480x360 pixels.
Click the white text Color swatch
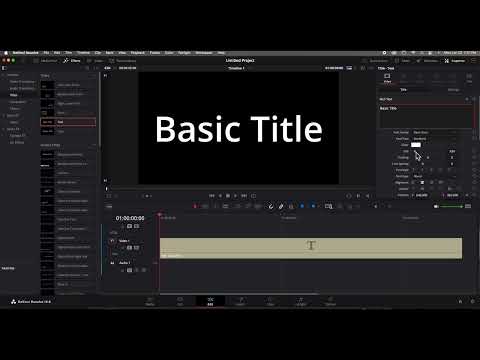click(416, 145)
